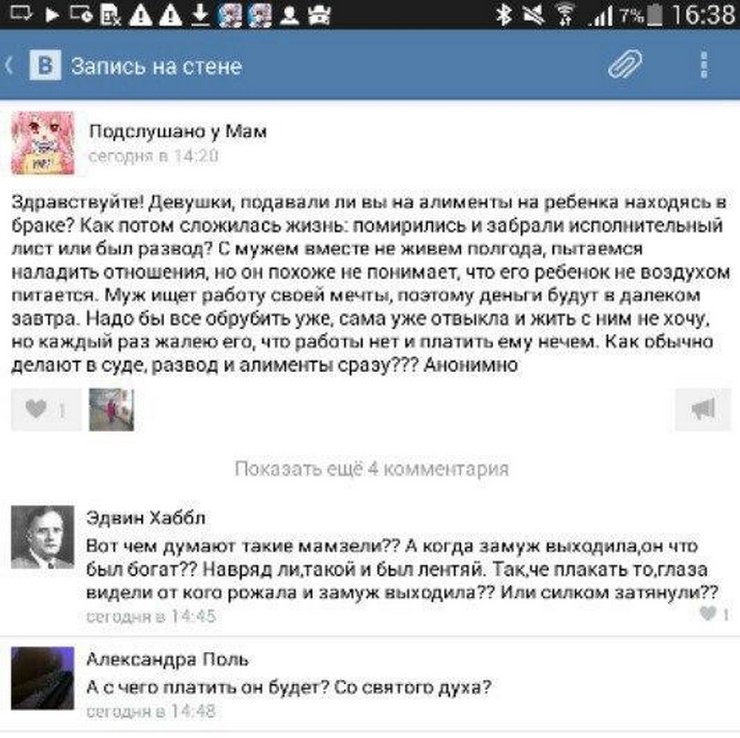Tap the back arrow in header
740x738 pixels.
[x=9, y=65]
